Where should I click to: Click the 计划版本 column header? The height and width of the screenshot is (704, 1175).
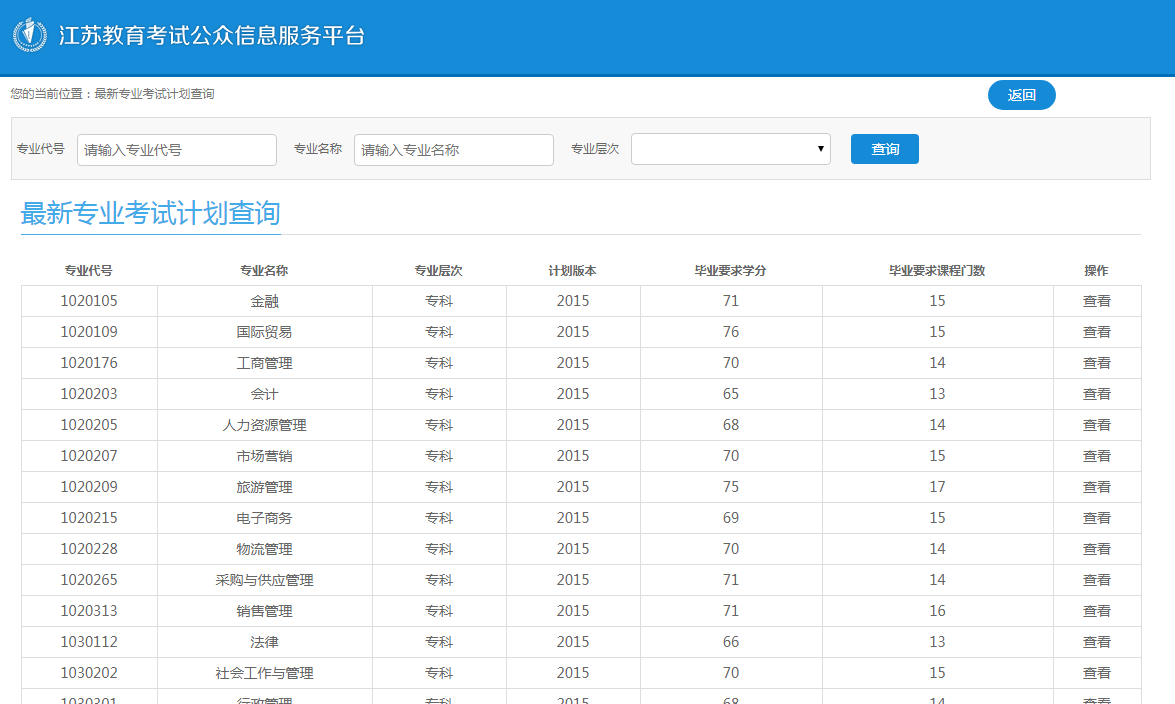pos(573,271)
